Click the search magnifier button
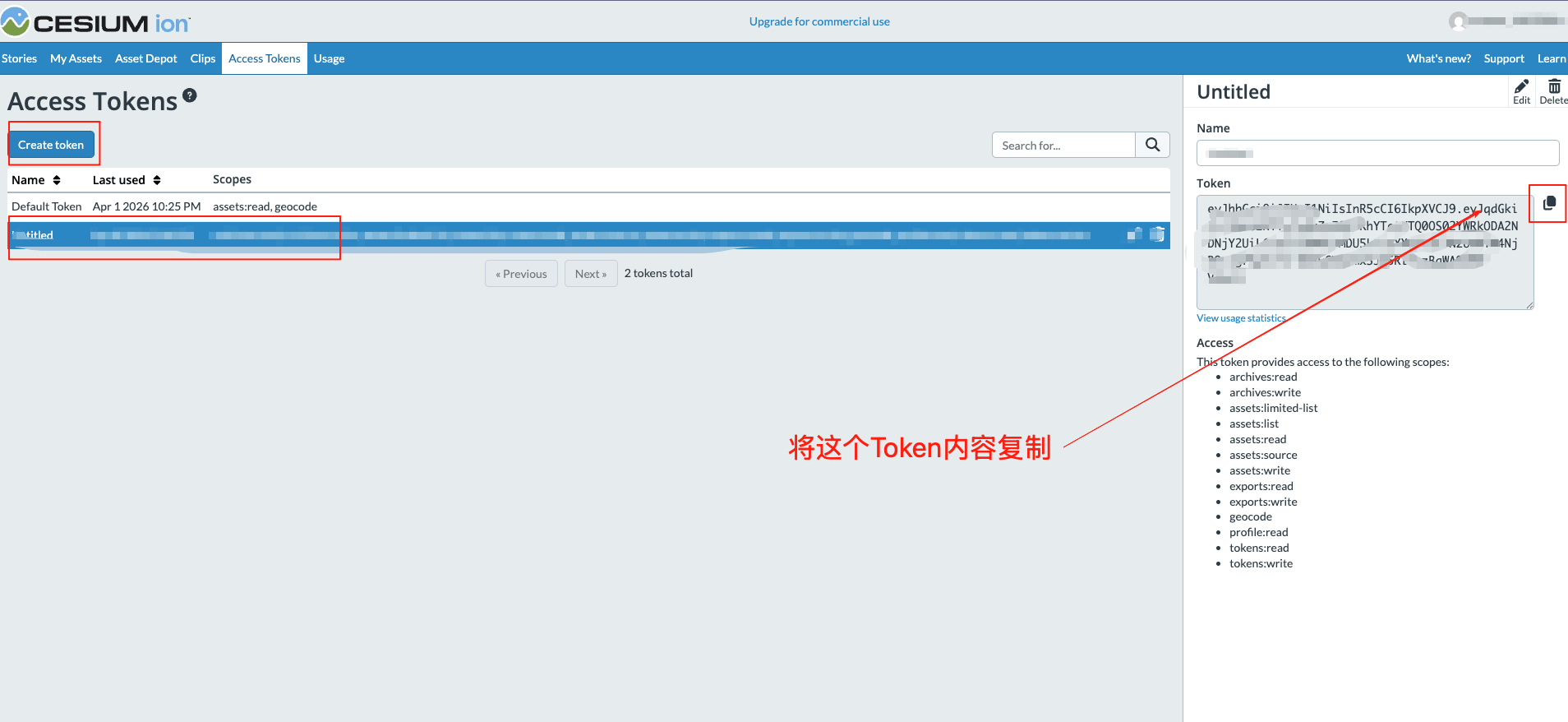 tap(1152, 145)
